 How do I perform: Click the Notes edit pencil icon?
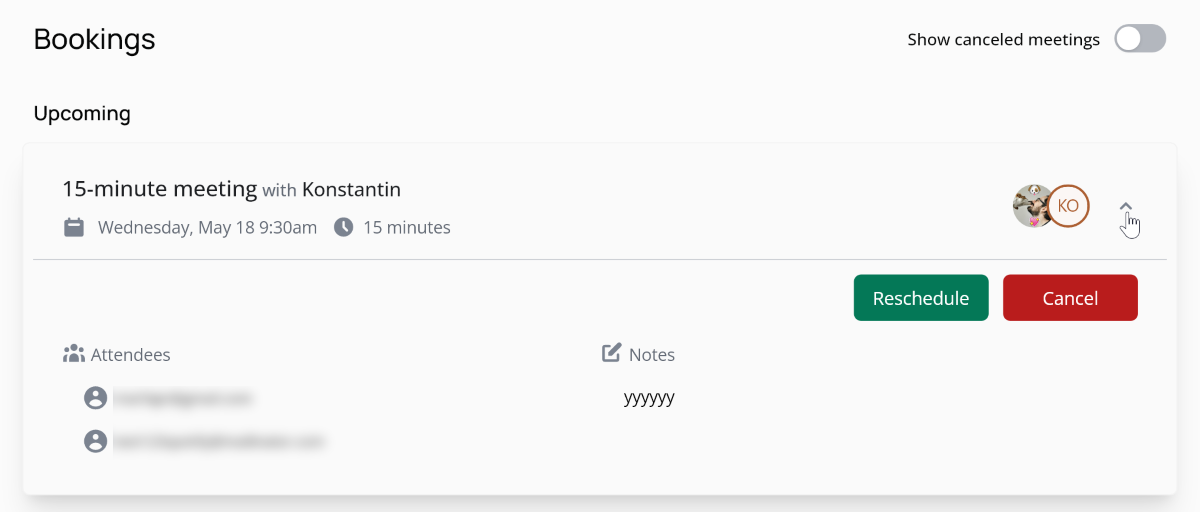(611, 353)
